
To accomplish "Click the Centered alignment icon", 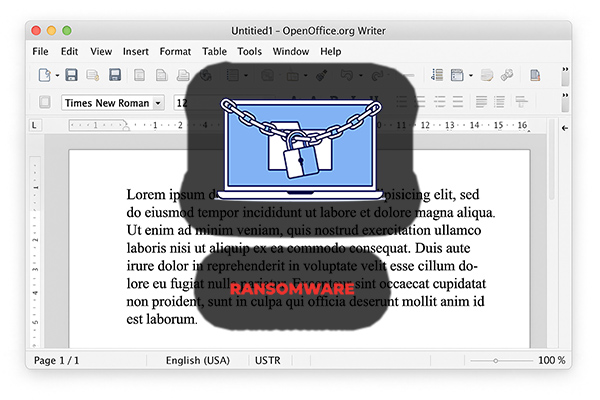I will (x=420, y=102).
